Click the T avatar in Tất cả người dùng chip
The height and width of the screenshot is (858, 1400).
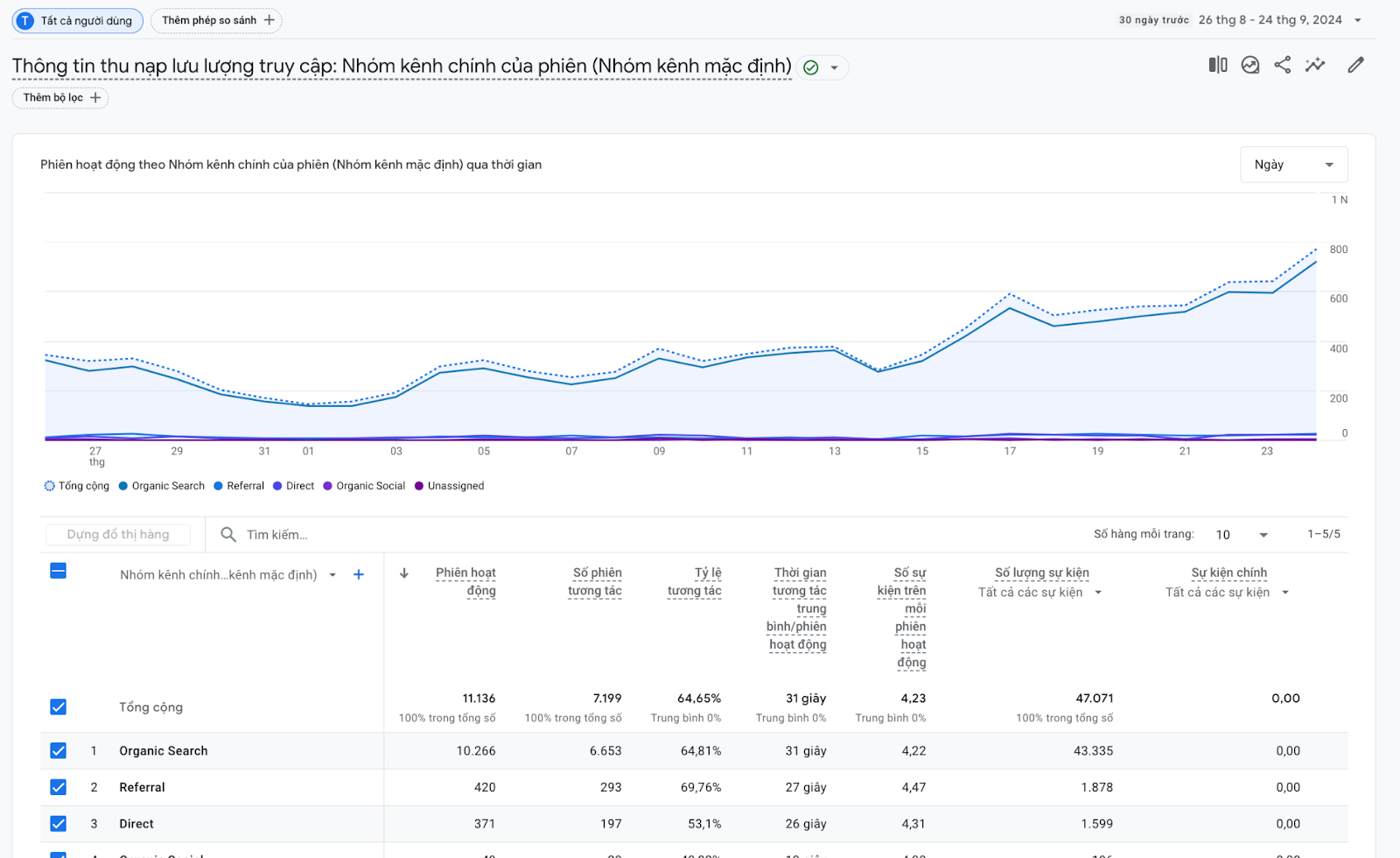[25, 20]
